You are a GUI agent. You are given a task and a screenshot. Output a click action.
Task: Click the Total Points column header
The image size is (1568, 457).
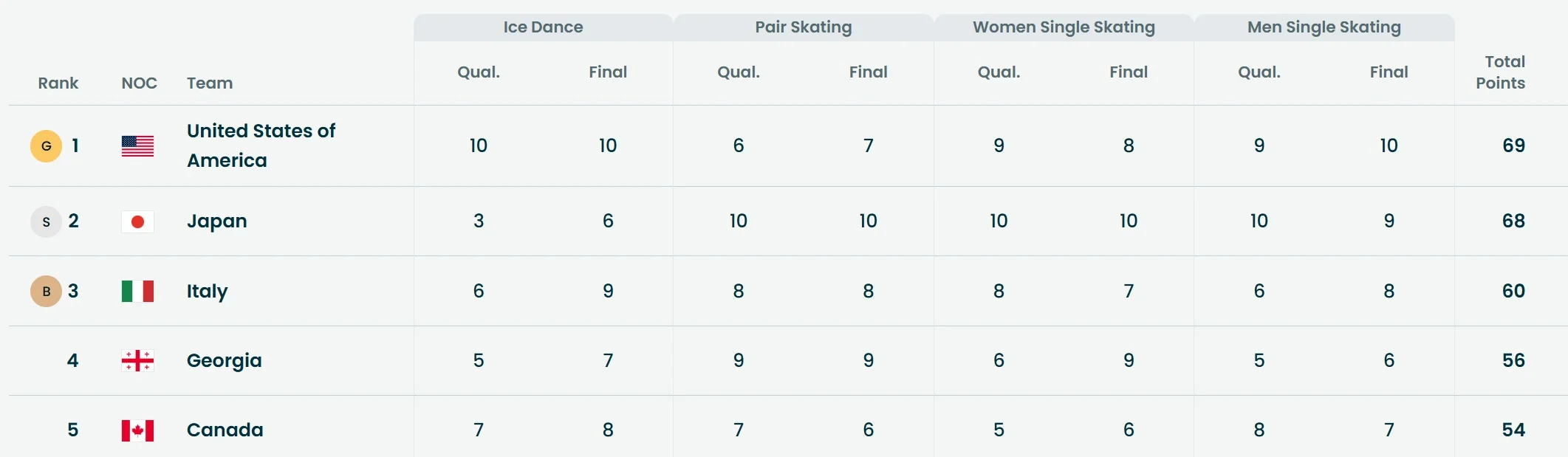pyautogui.click(x=1500, y=72)
